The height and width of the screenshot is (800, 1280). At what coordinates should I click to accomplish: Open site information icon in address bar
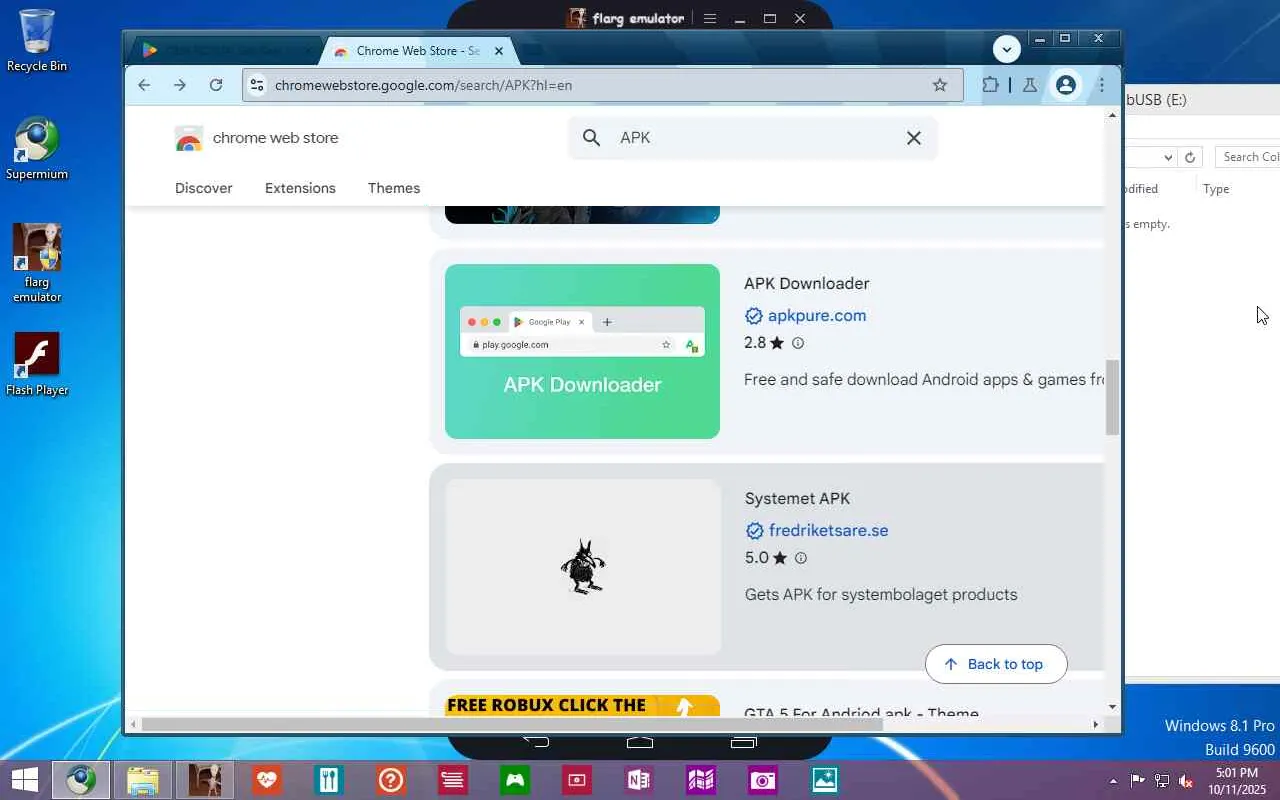[257, 85]
